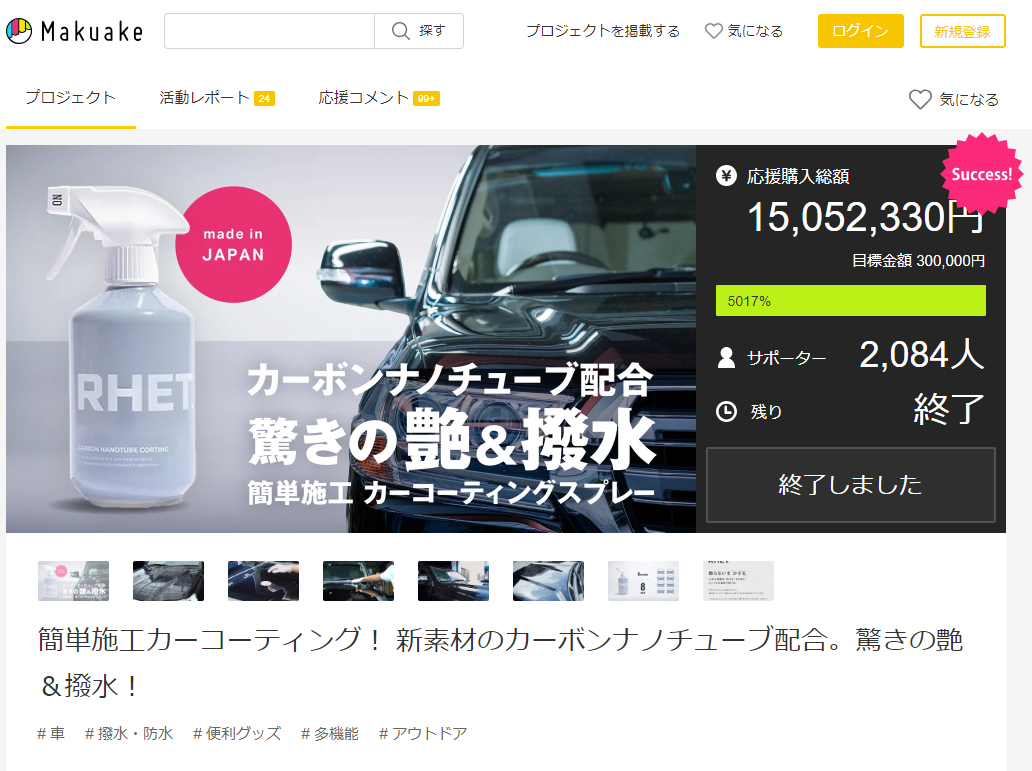Click the 目標金額 300,000円 text
Viewport: 1032px width, 771px height.
click(918, 261)
